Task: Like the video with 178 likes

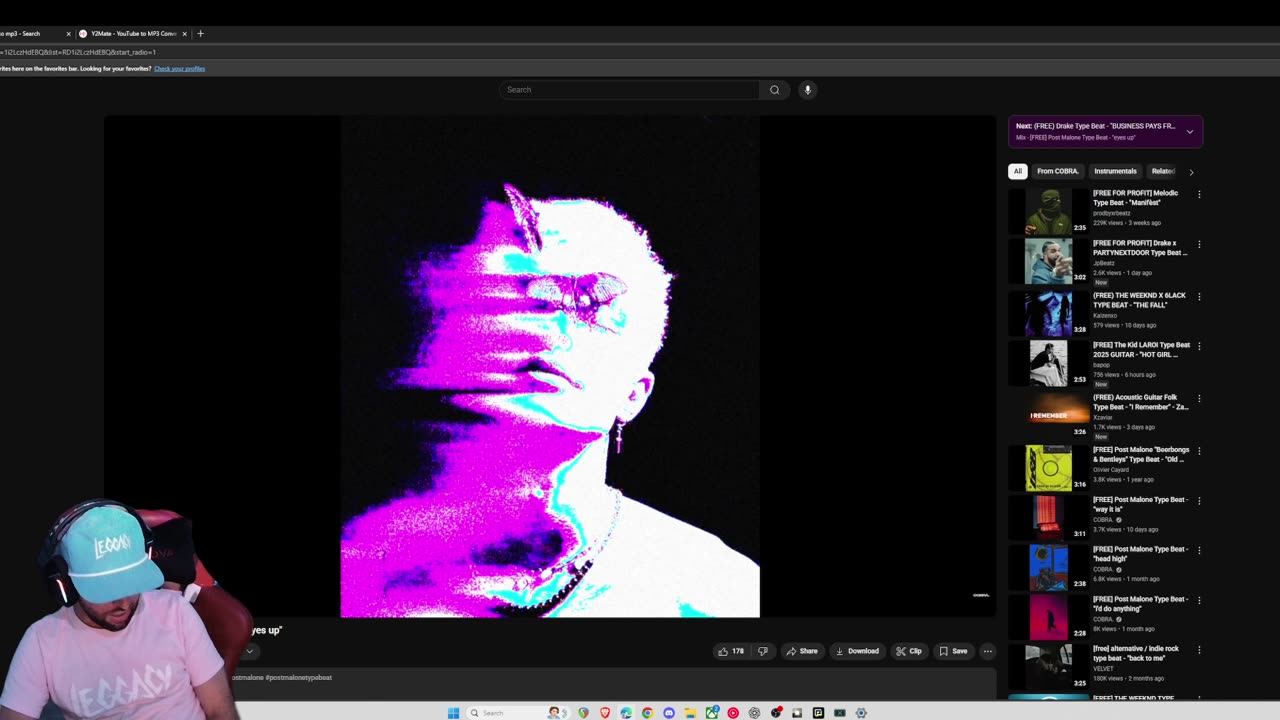Action: pos(731,651)
